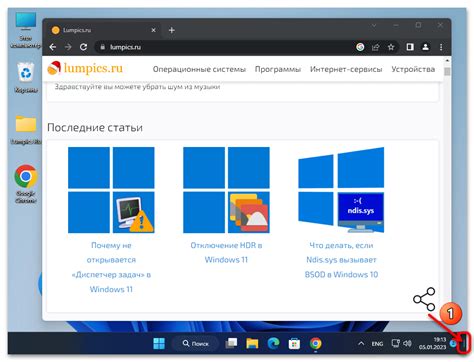This screenshot has height=362, width=474.
Task: Open the Chrome three-dot menu
Action: [x=441, y=47]
